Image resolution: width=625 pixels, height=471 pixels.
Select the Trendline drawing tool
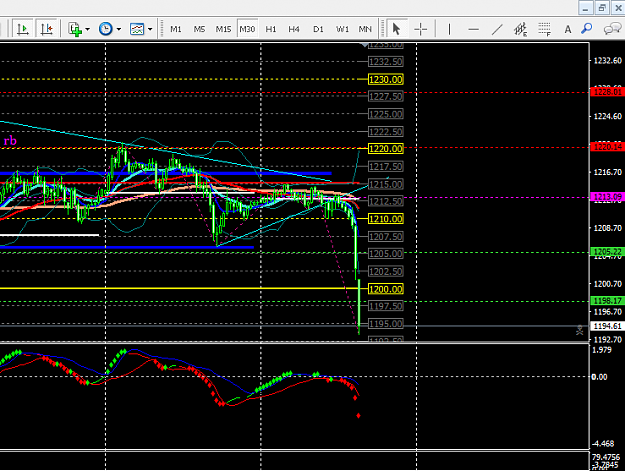coord(497,29)
